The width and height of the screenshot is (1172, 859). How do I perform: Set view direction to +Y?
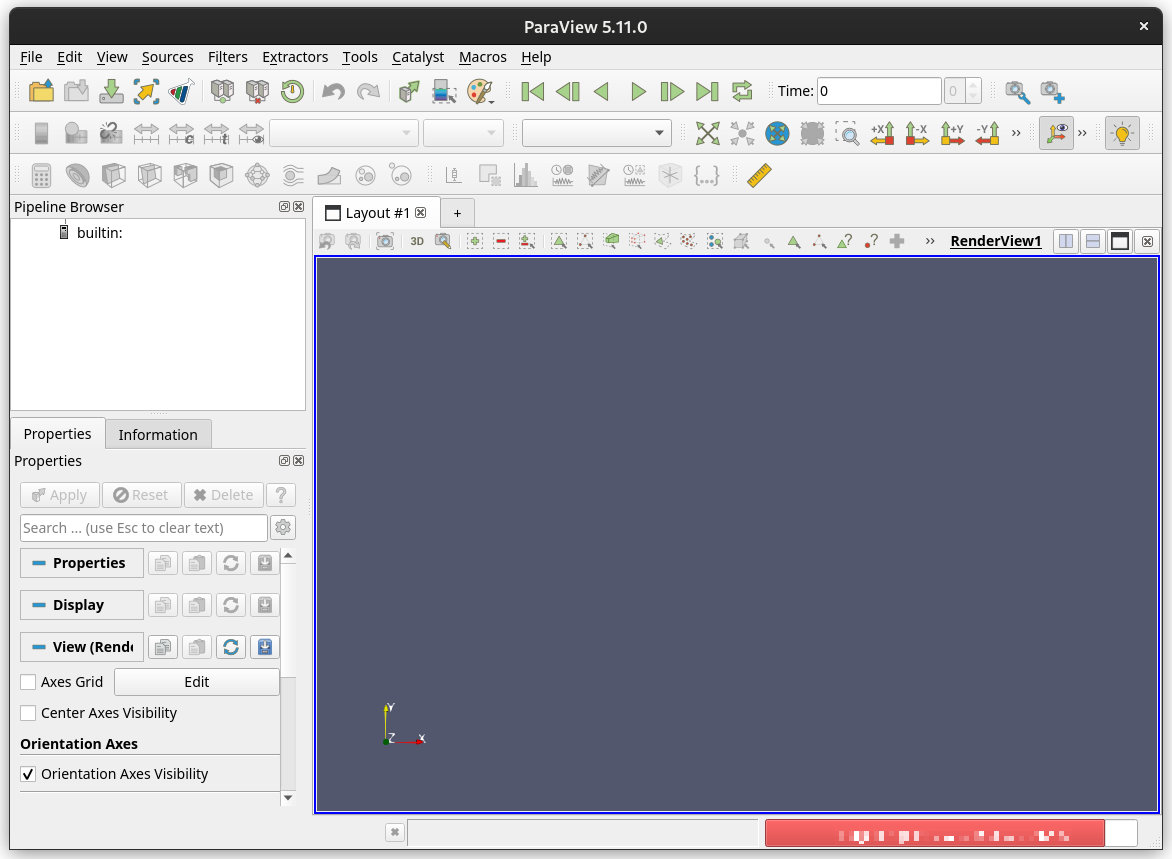tap(952, 133)
